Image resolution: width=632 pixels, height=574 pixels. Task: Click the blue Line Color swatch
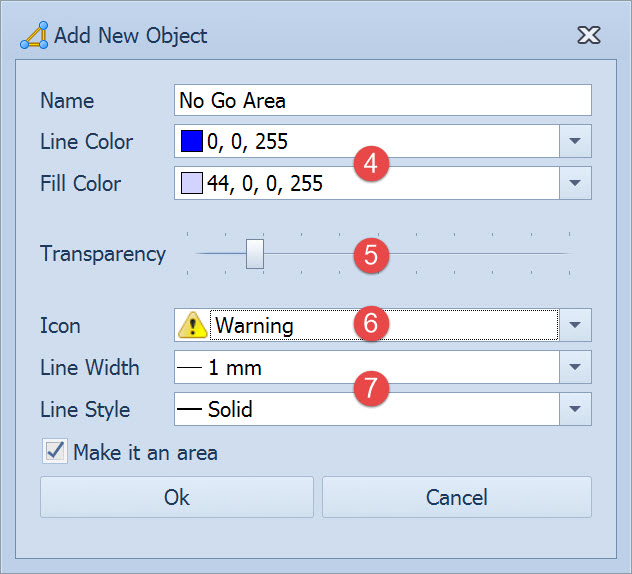click(191, 142)
